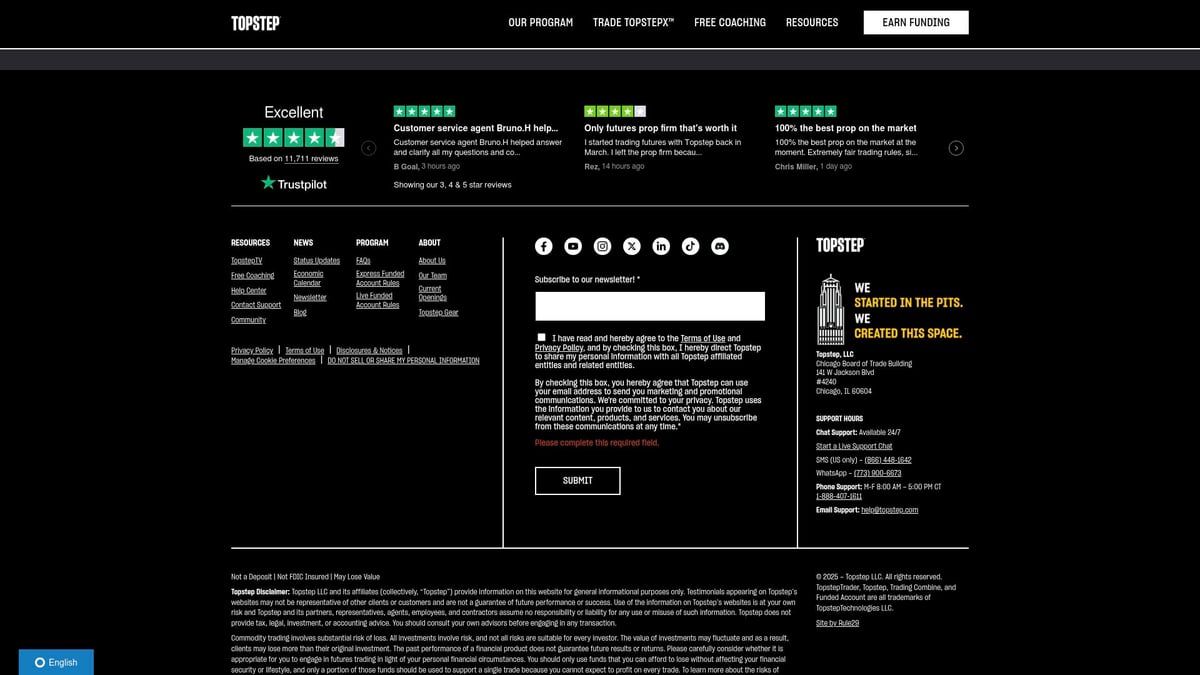The height and width of the screenshot is (675, 1200).
Task: Open Topstep's Facebook page
Action: tap(543, 246)
